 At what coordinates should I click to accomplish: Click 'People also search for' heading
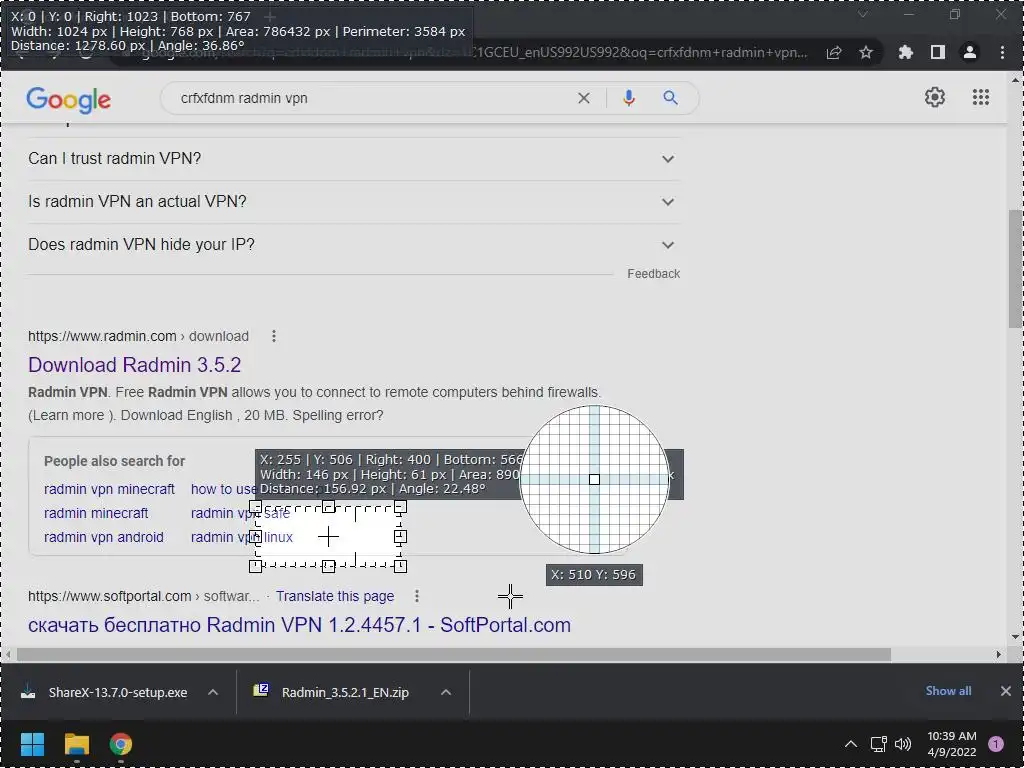point(114,461)
